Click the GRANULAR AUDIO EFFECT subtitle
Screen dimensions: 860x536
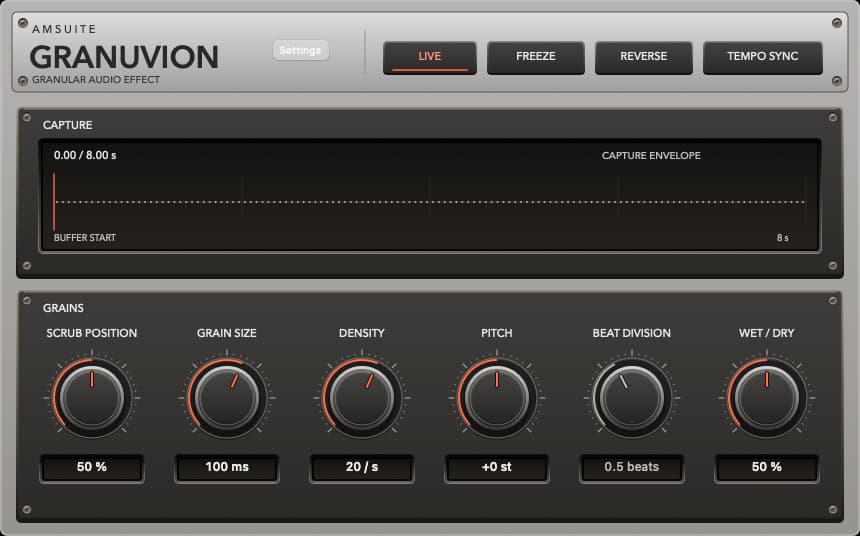pyautogui.click(x=96, y=80)
